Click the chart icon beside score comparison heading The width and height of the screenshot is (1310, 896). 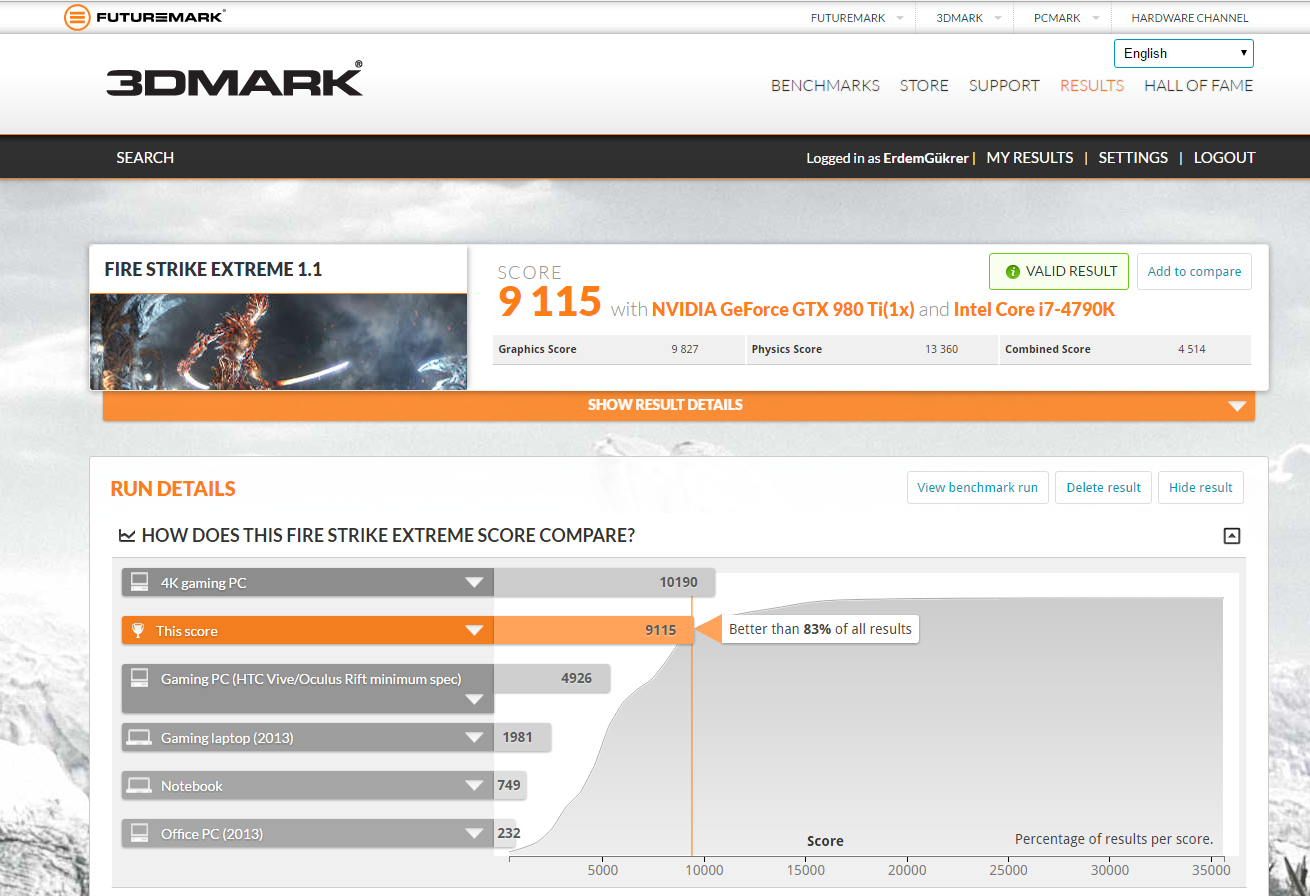pos(127,536)
